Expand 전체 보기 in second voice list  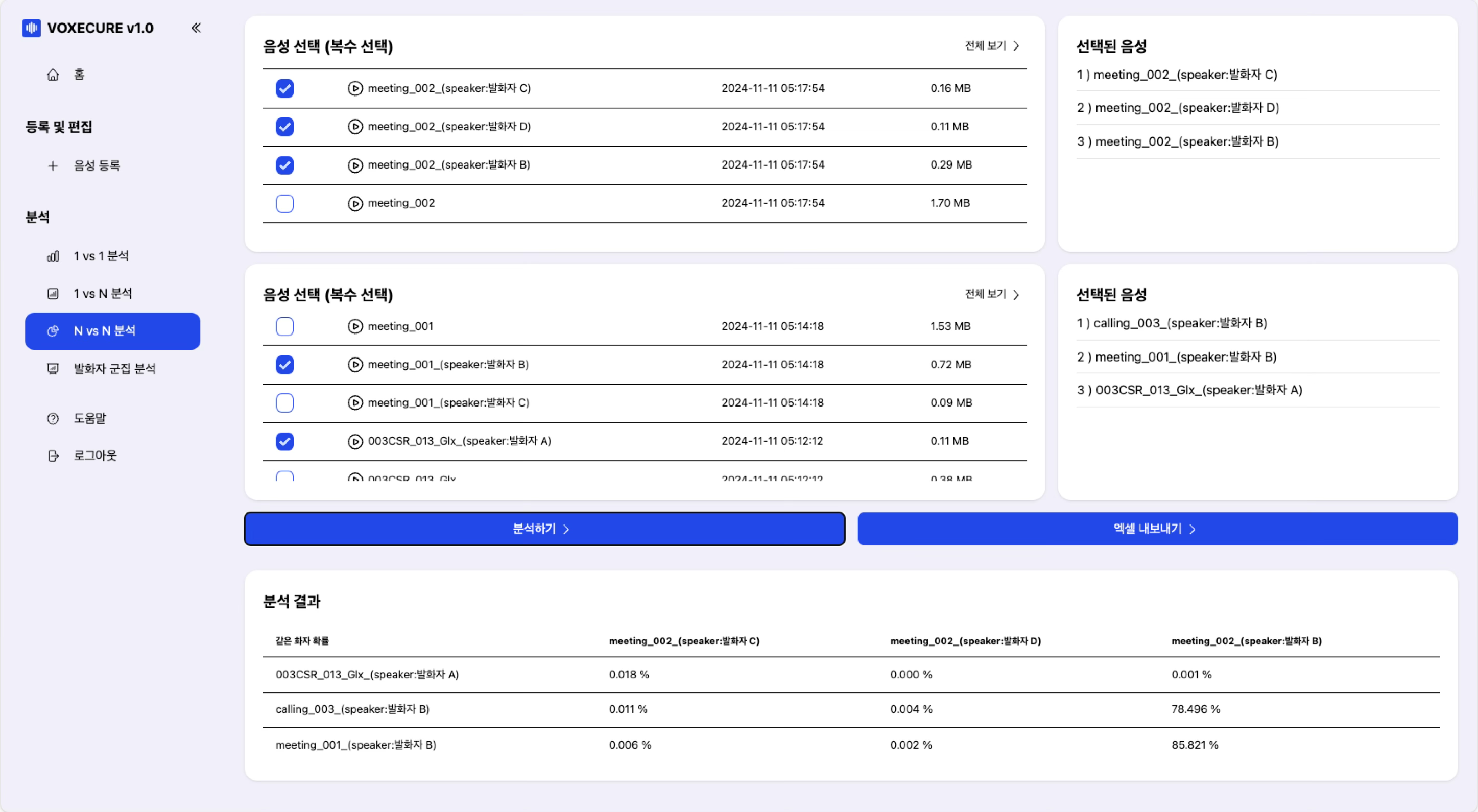click(992, 294)
